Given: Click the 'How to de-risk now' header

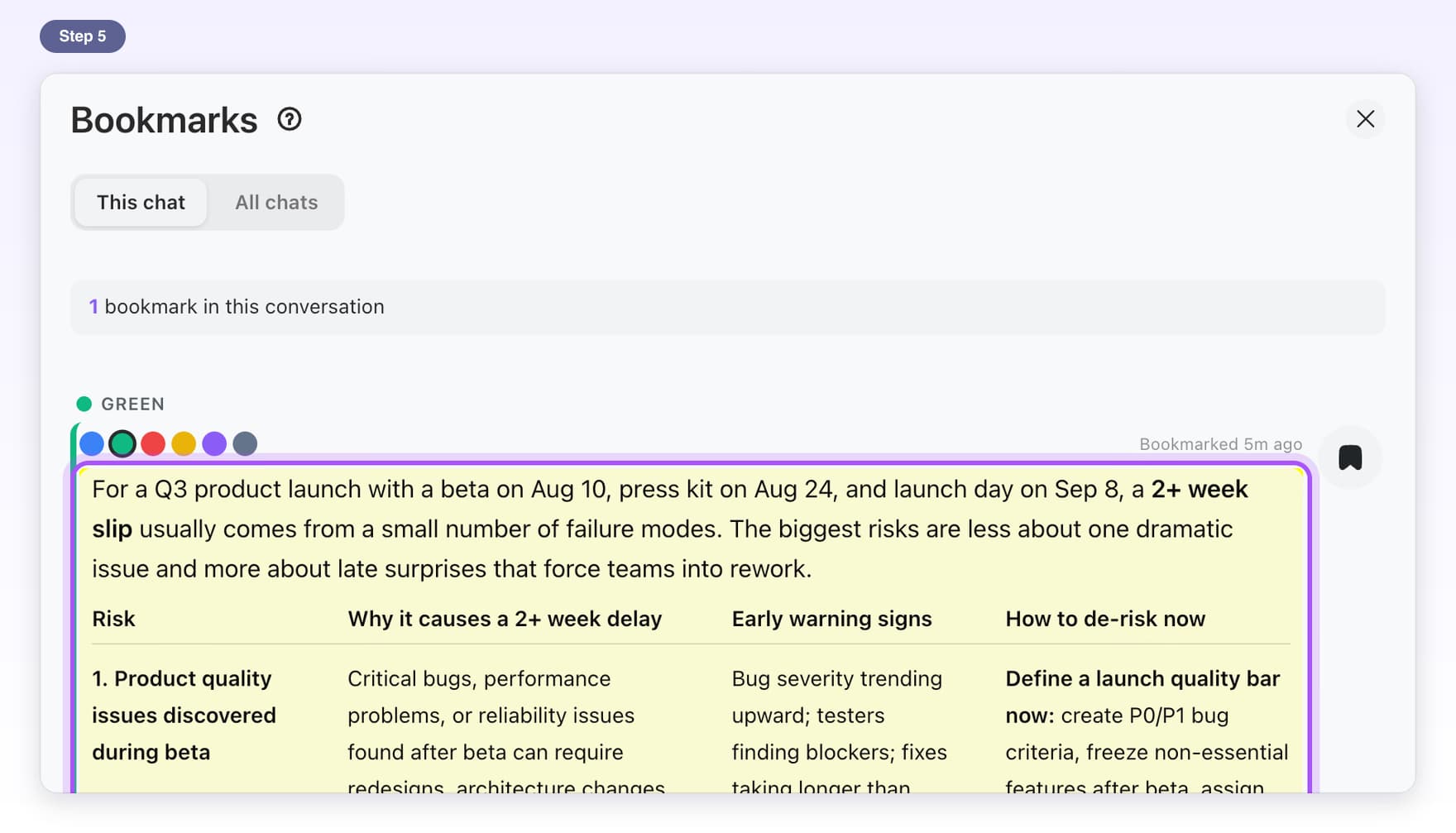Looking at the screenshot, I should tap(1105, 619).
